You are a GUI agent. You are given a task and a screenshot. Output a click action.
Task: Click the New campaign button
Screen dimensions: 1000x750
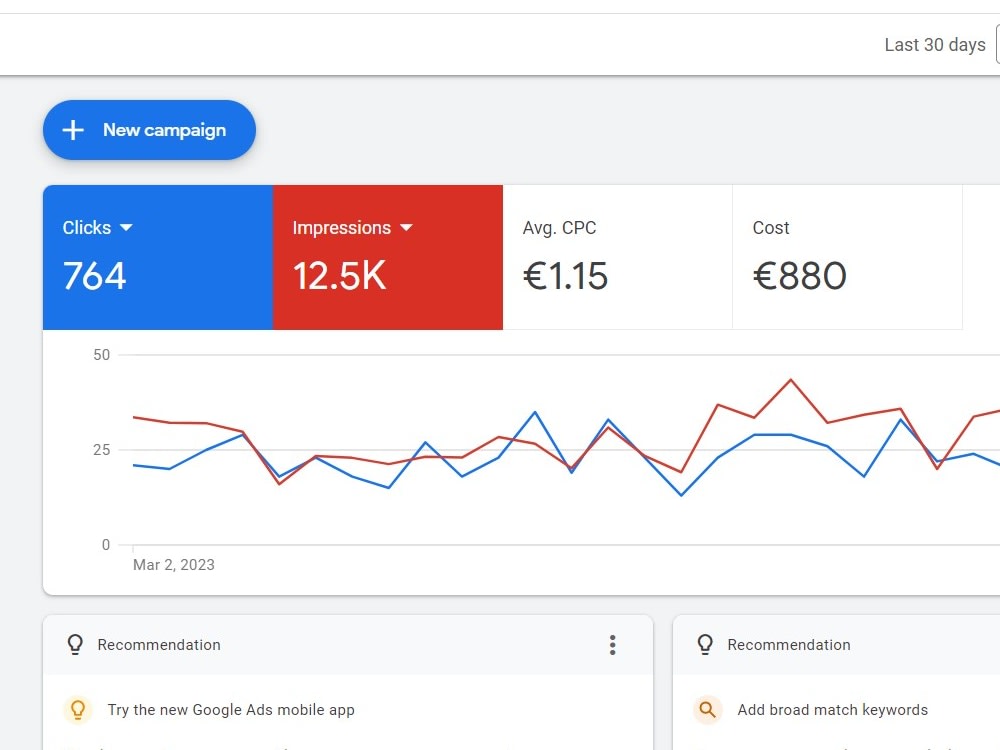[x=149, y=130]
